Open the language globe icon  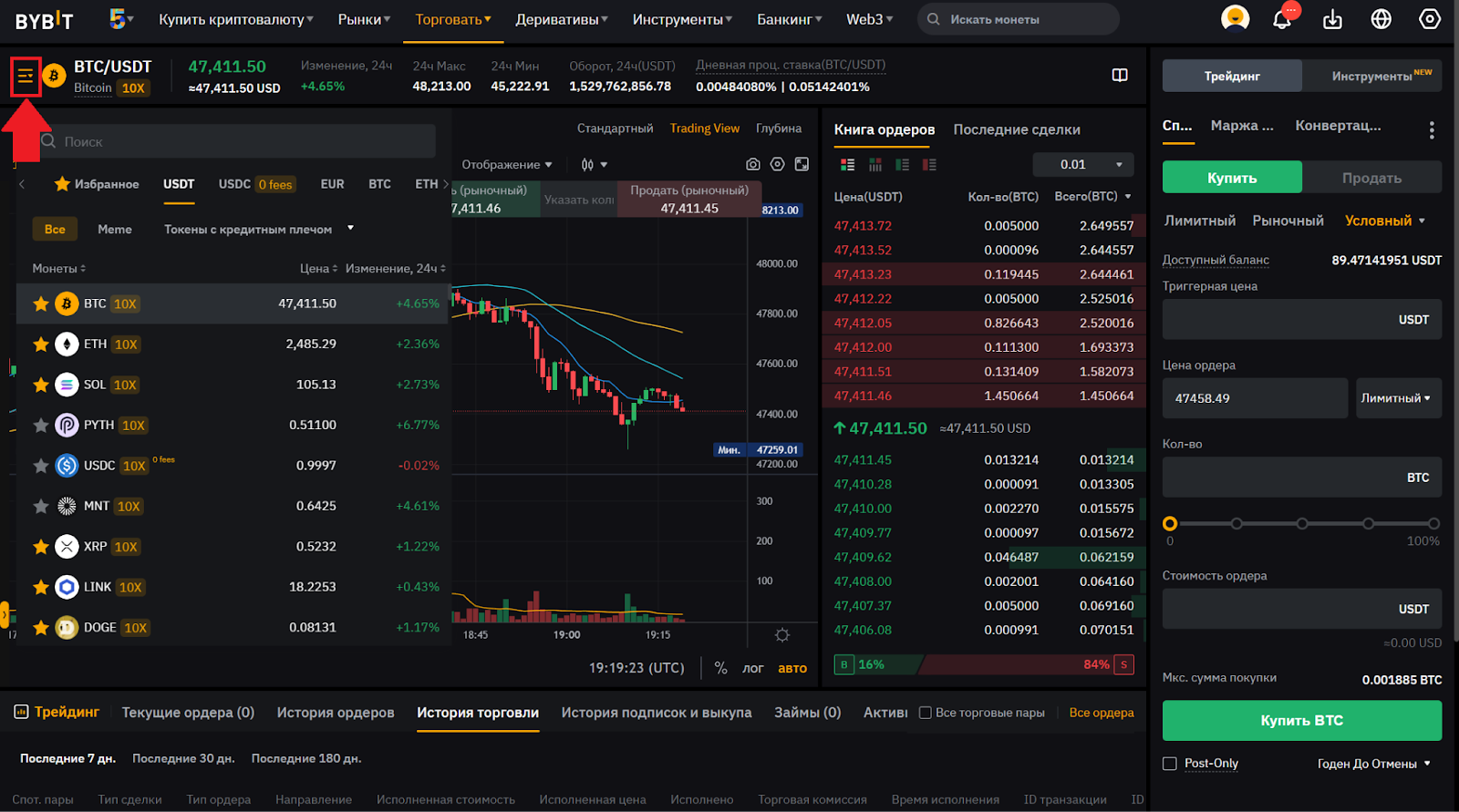pyautogui.click(x=1381, y=19)
